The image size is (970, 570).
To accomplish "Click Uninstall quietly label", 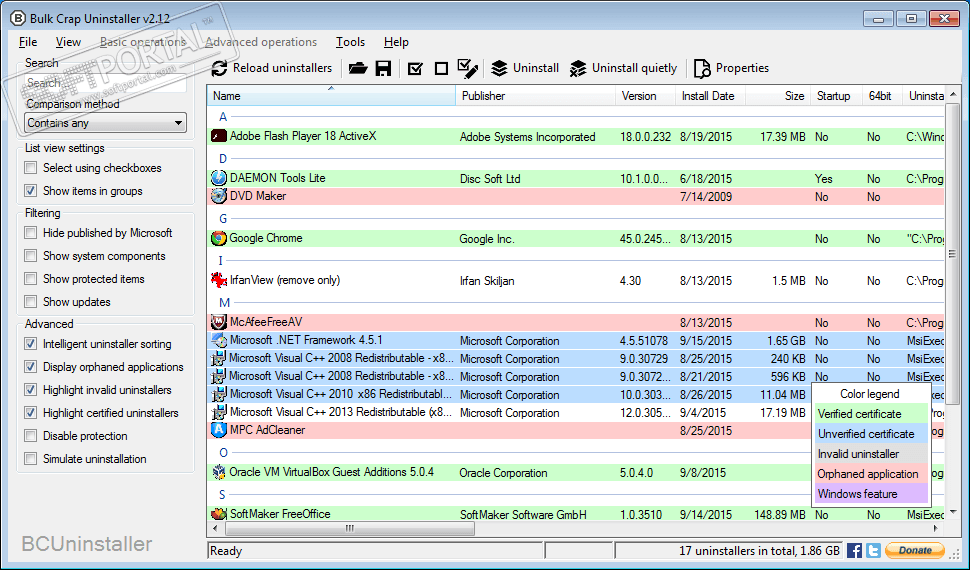I will 634,68.
